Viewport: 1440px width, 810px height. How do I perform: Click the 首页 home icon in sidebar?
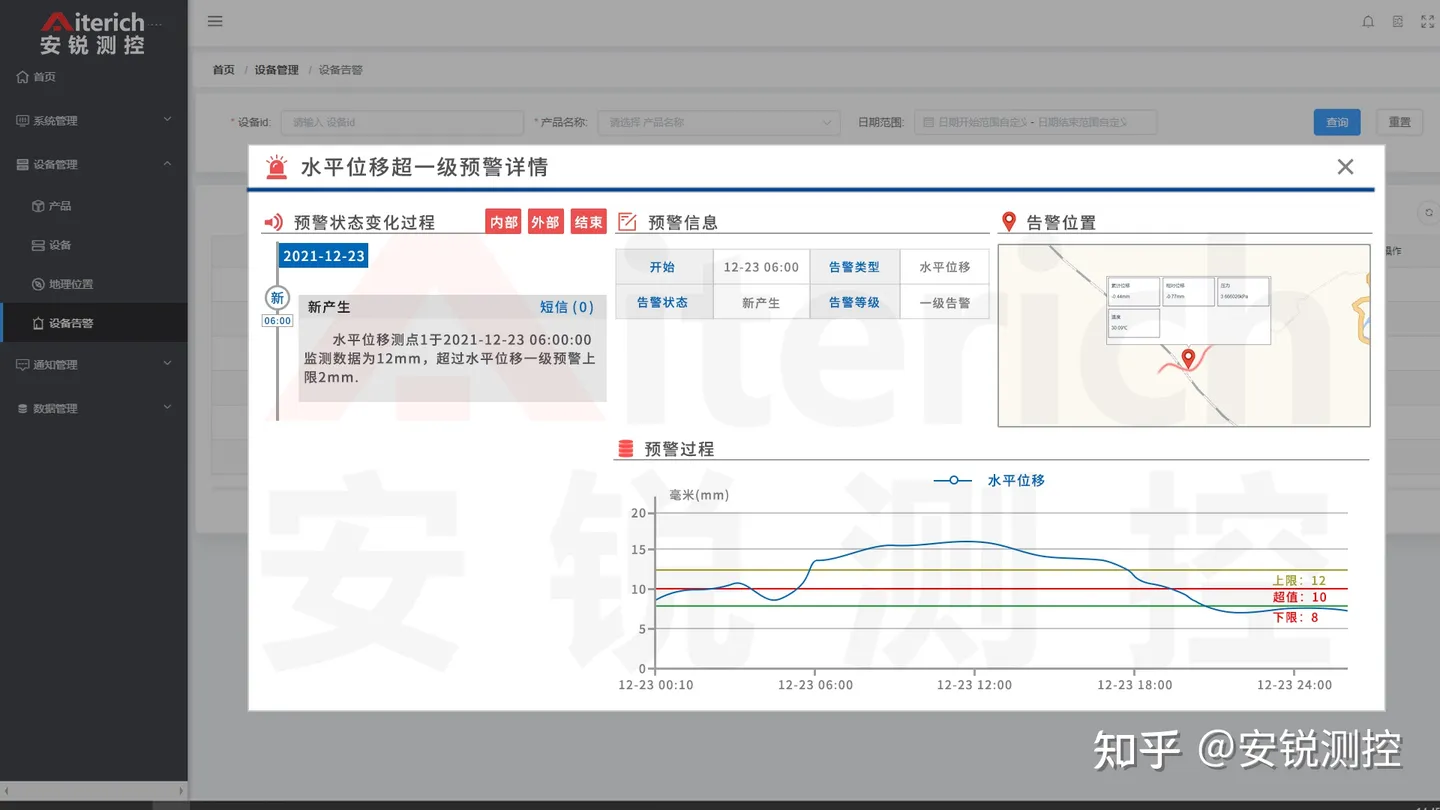coord(23,77)
